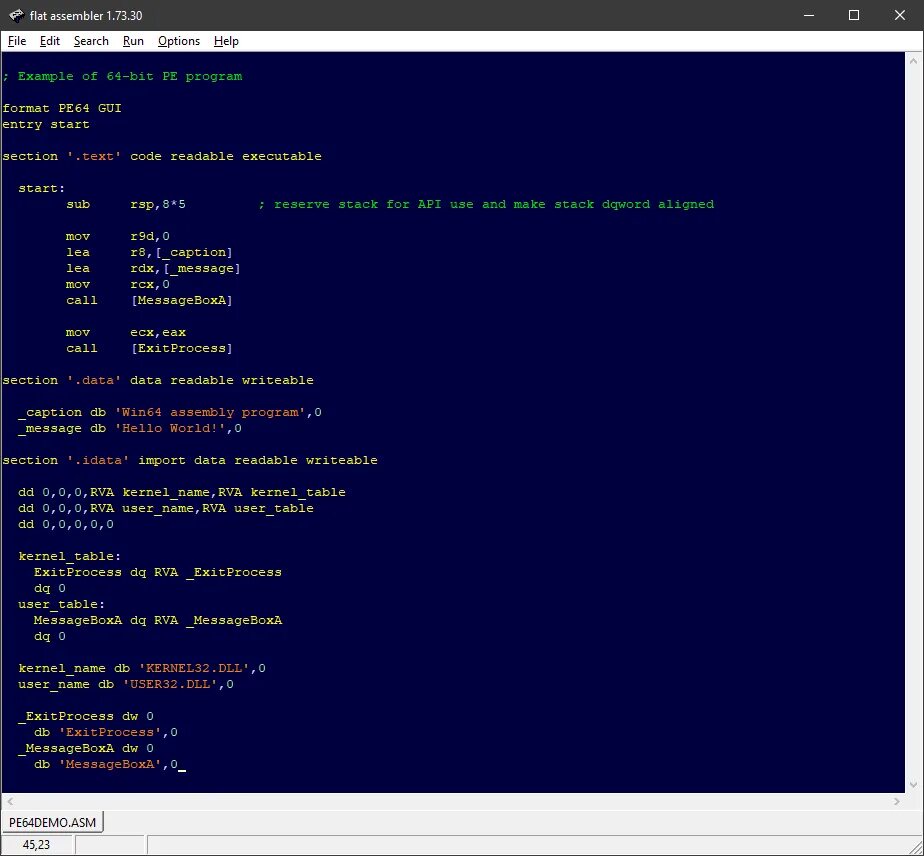Click the 'start:' label
The height and width of the screenshot is (856, 924).
[x=42, y=189]
